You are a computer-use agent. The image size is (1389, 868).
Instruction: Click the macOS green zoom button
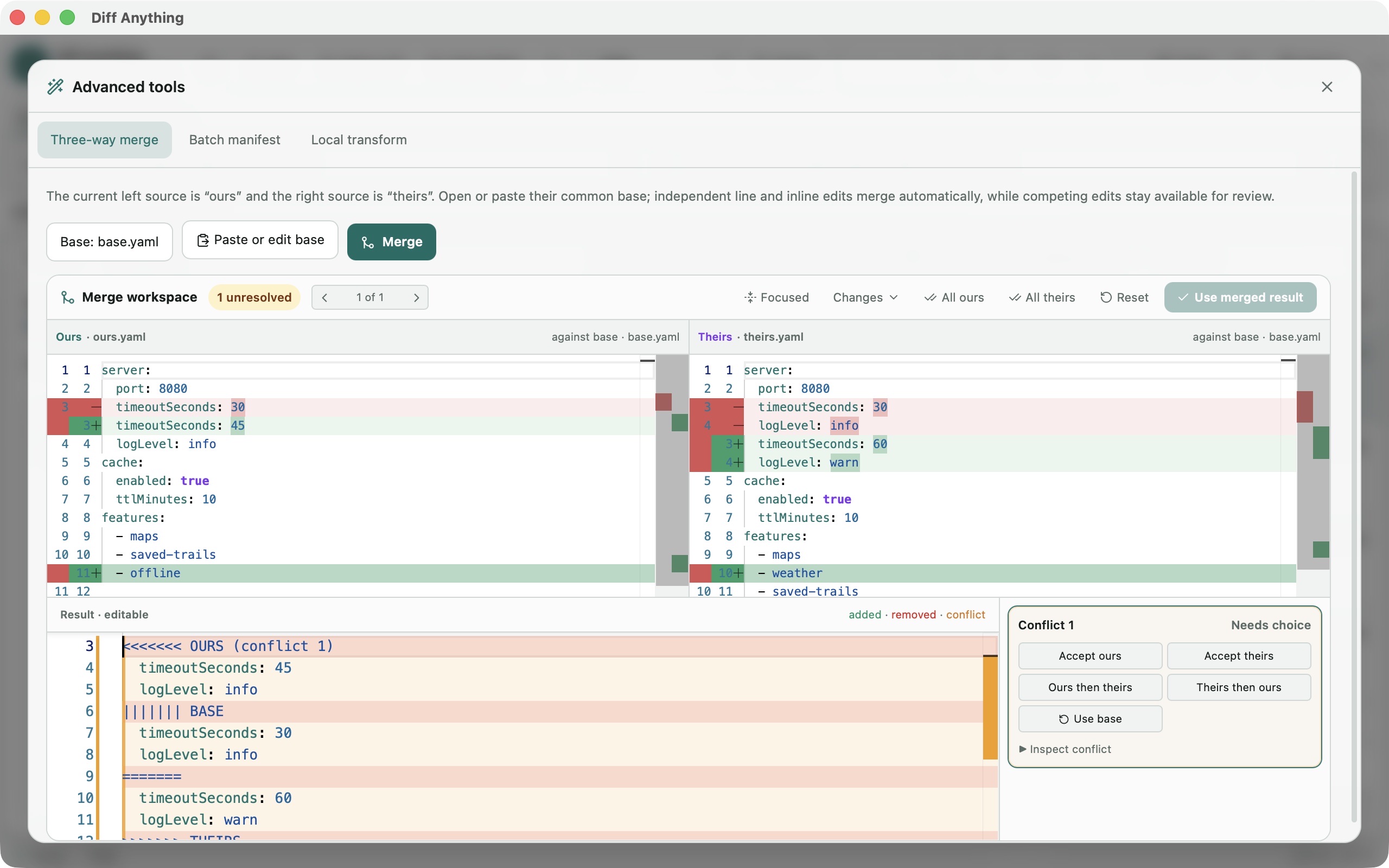pyautogui.click(x=67, y=17)
